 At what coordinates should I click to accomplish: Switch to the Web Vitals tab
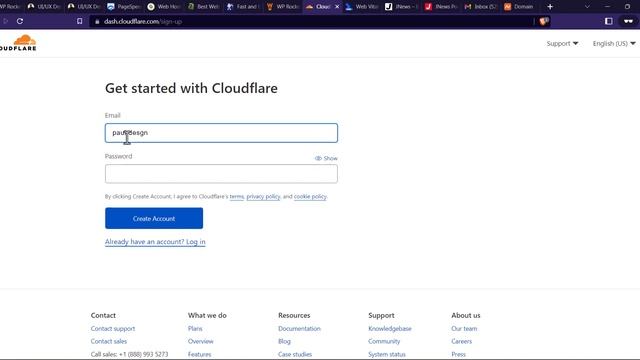[x=362, y=7]
